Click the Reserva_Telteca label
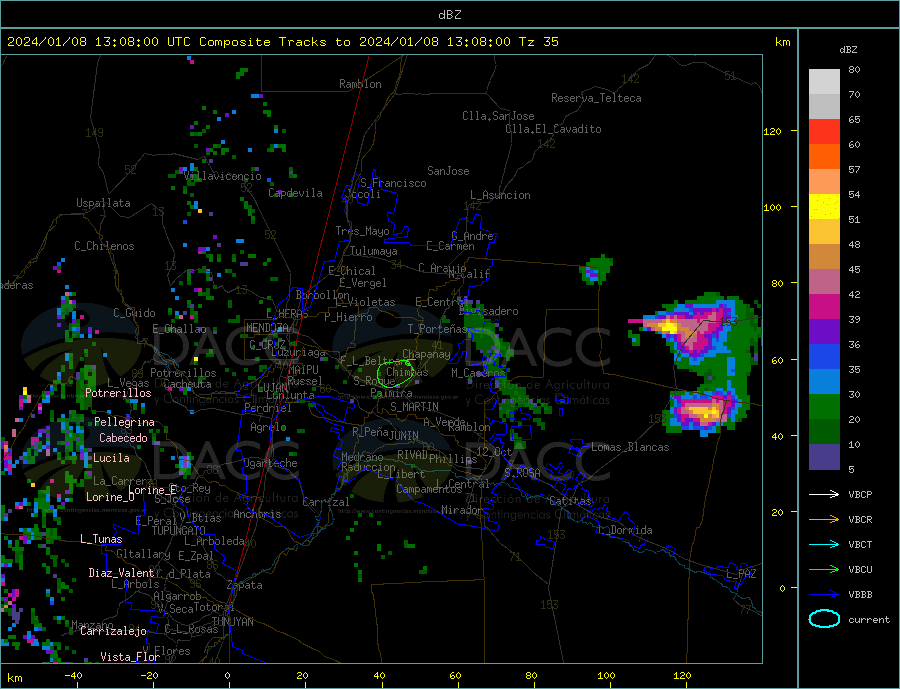Image resolution: width=900 pixels, height=689 pixels. 596,98
